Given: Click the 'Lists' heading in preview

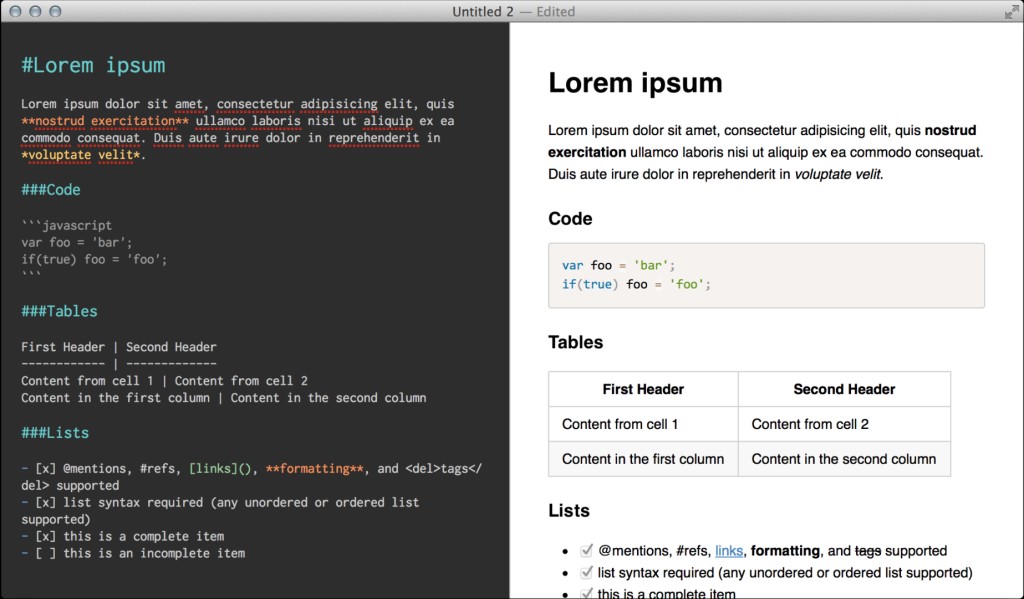Looking at the screenshot, I should click(x=569, y=511).
